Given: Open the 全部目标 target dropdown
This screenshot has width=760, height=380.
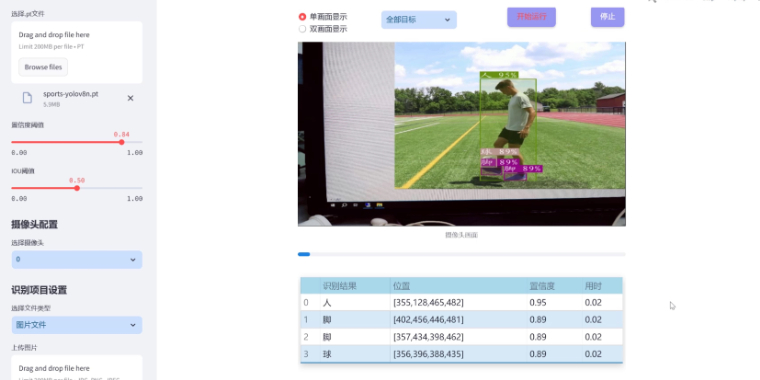Looking at the screenshot, I should click(x=419, y=20).
